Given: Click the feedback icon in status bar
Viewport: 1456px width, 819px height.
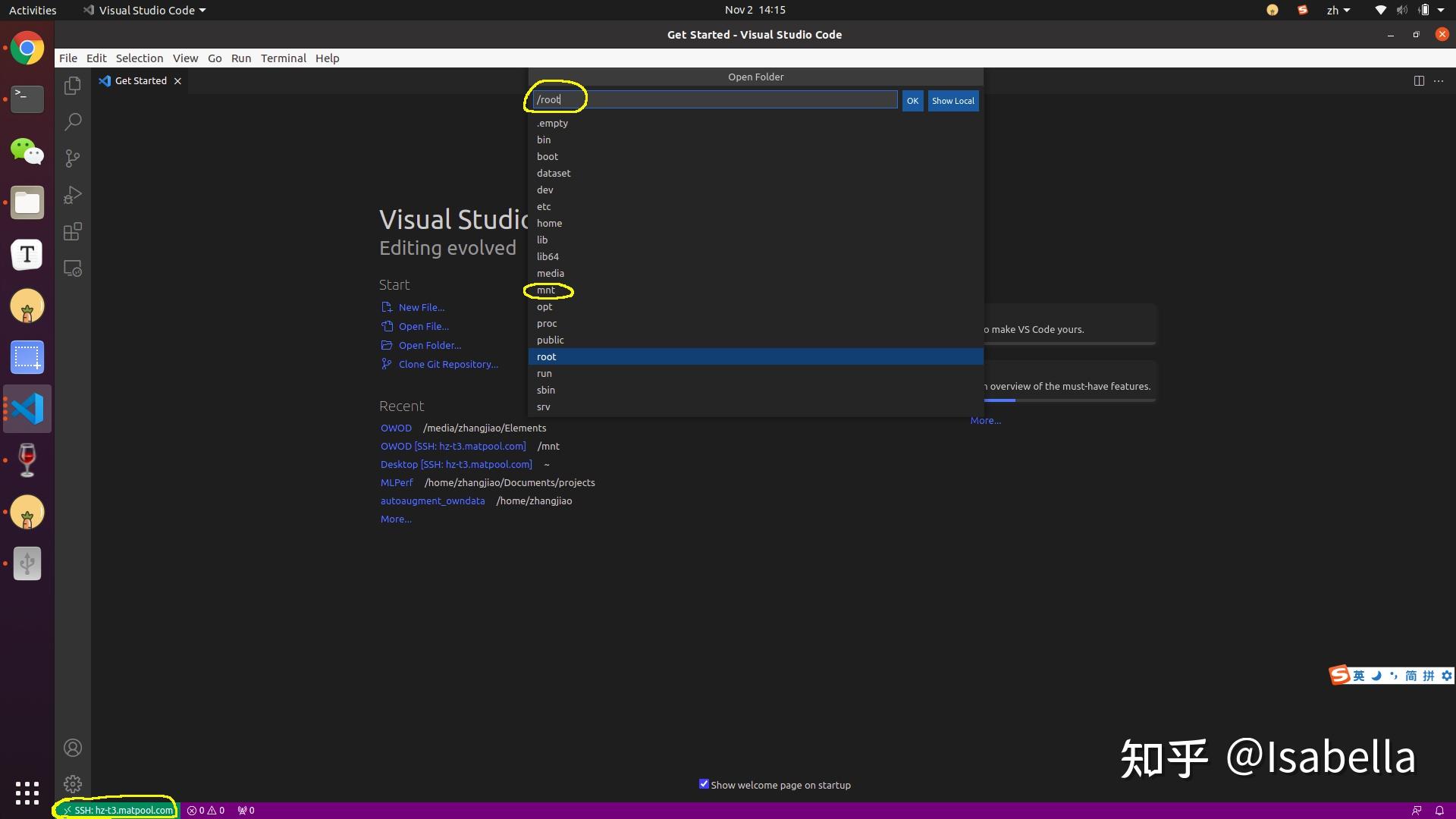Looking at the screenshot, I should (1416, 810).
